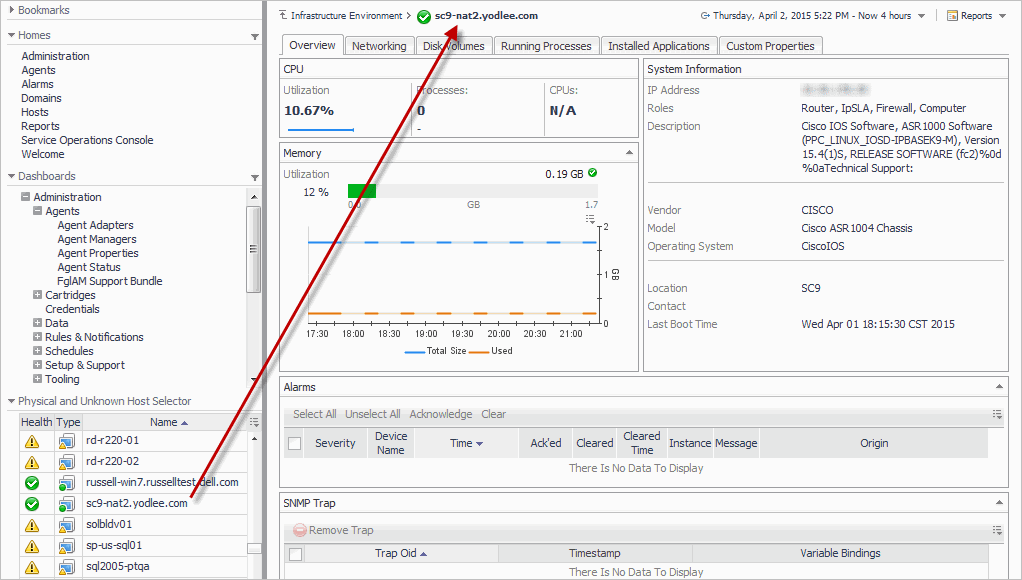This screenshot has height=580, width=1022.
Task: Open the Disk Volumes tab
Action: click(454, 46)
